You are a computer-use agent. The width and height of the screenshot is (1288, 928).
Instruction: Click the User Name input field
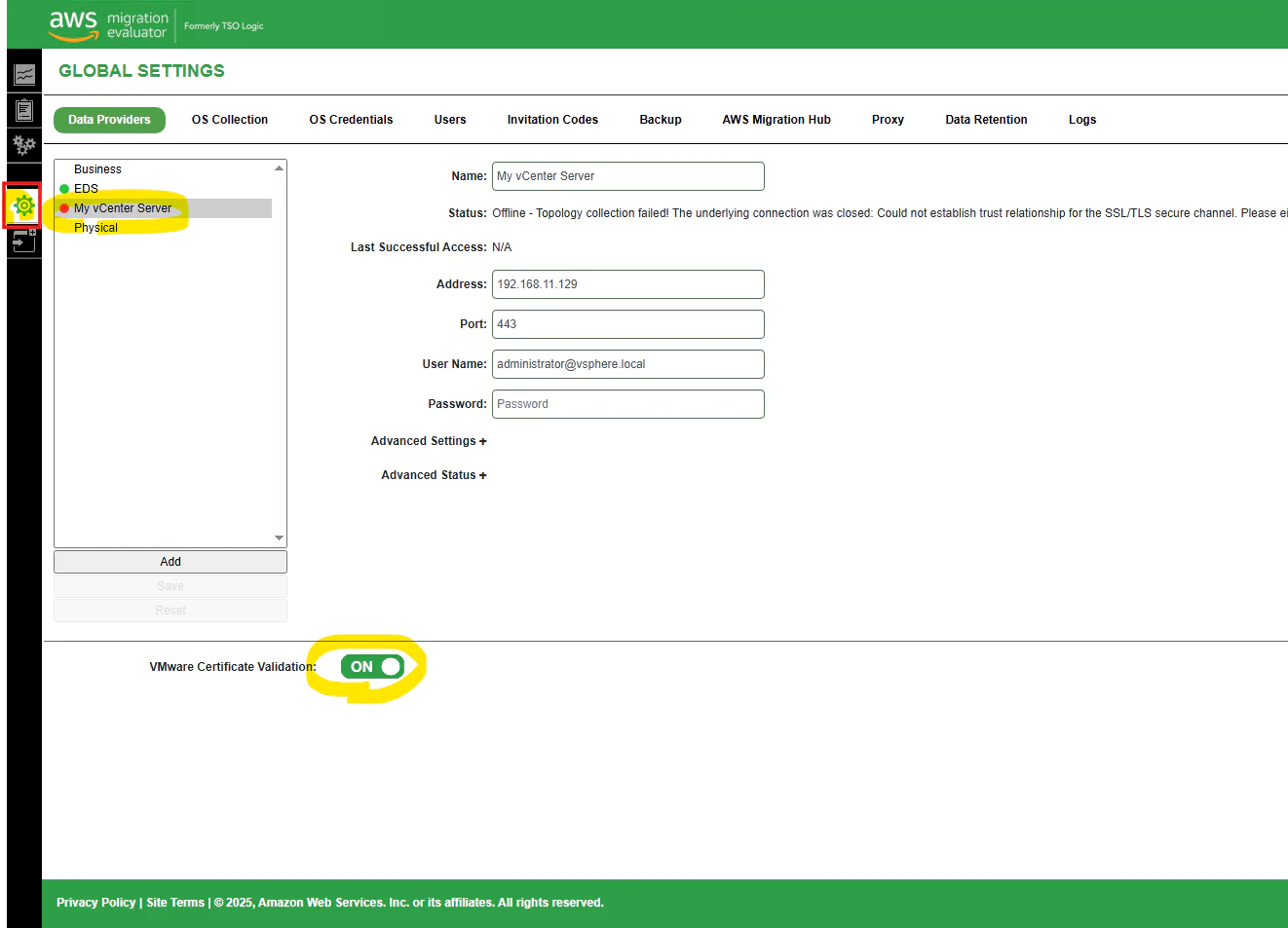coord(628,364)
